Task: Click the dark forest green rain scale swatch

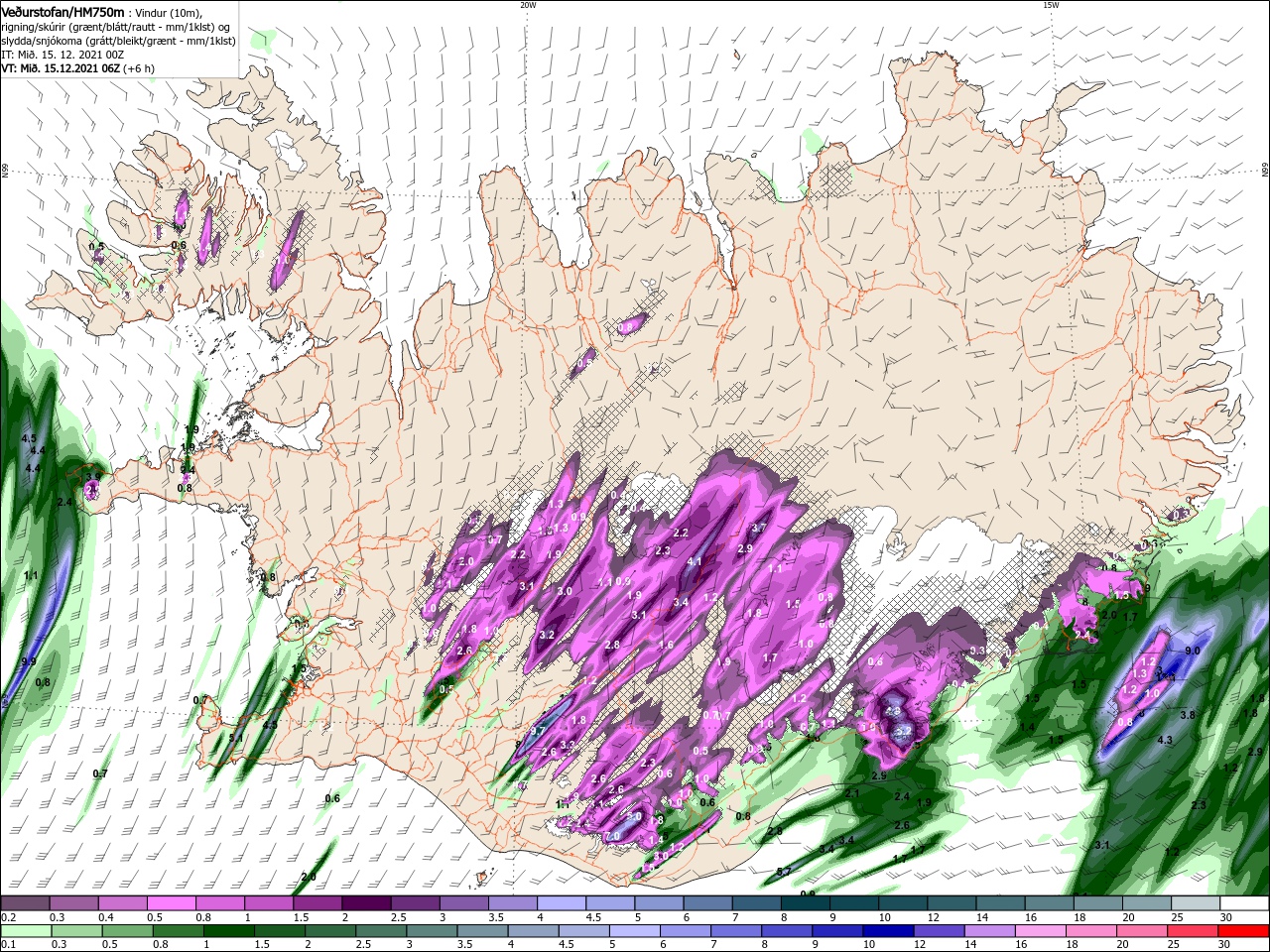Action: (228, 931)
